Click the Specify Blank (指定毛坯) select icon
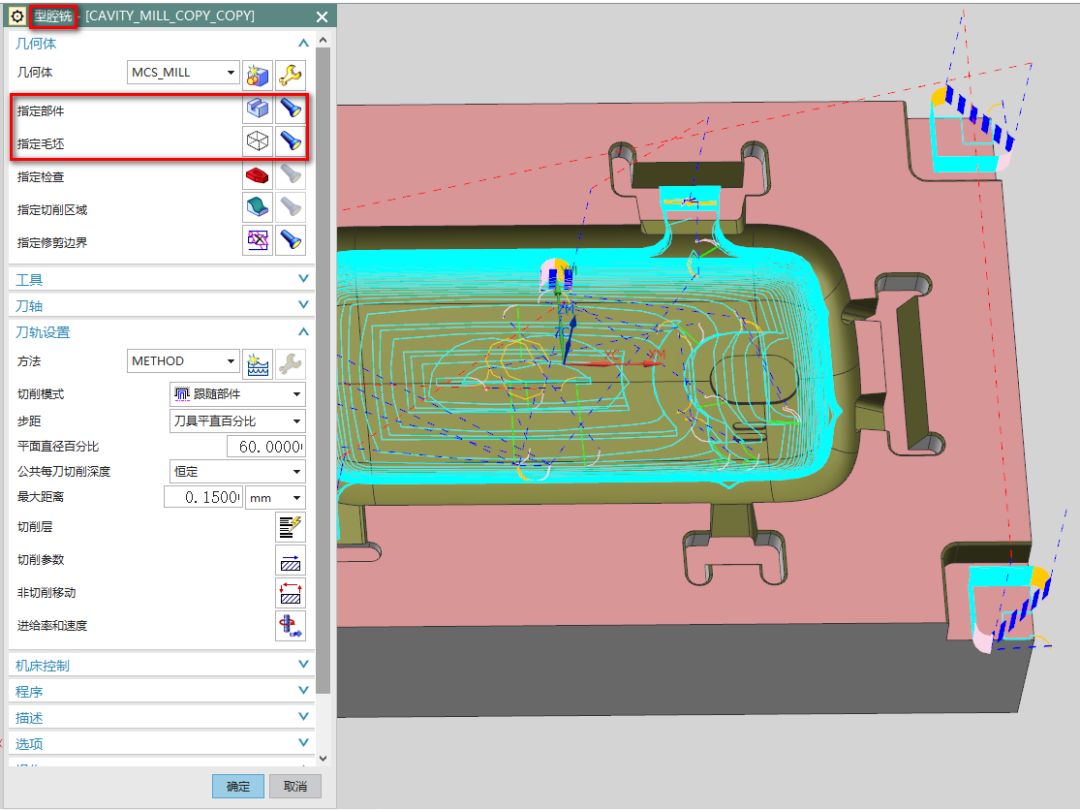Image resolution: width=1080 pixels, height=810 pixels. [258, 142]
